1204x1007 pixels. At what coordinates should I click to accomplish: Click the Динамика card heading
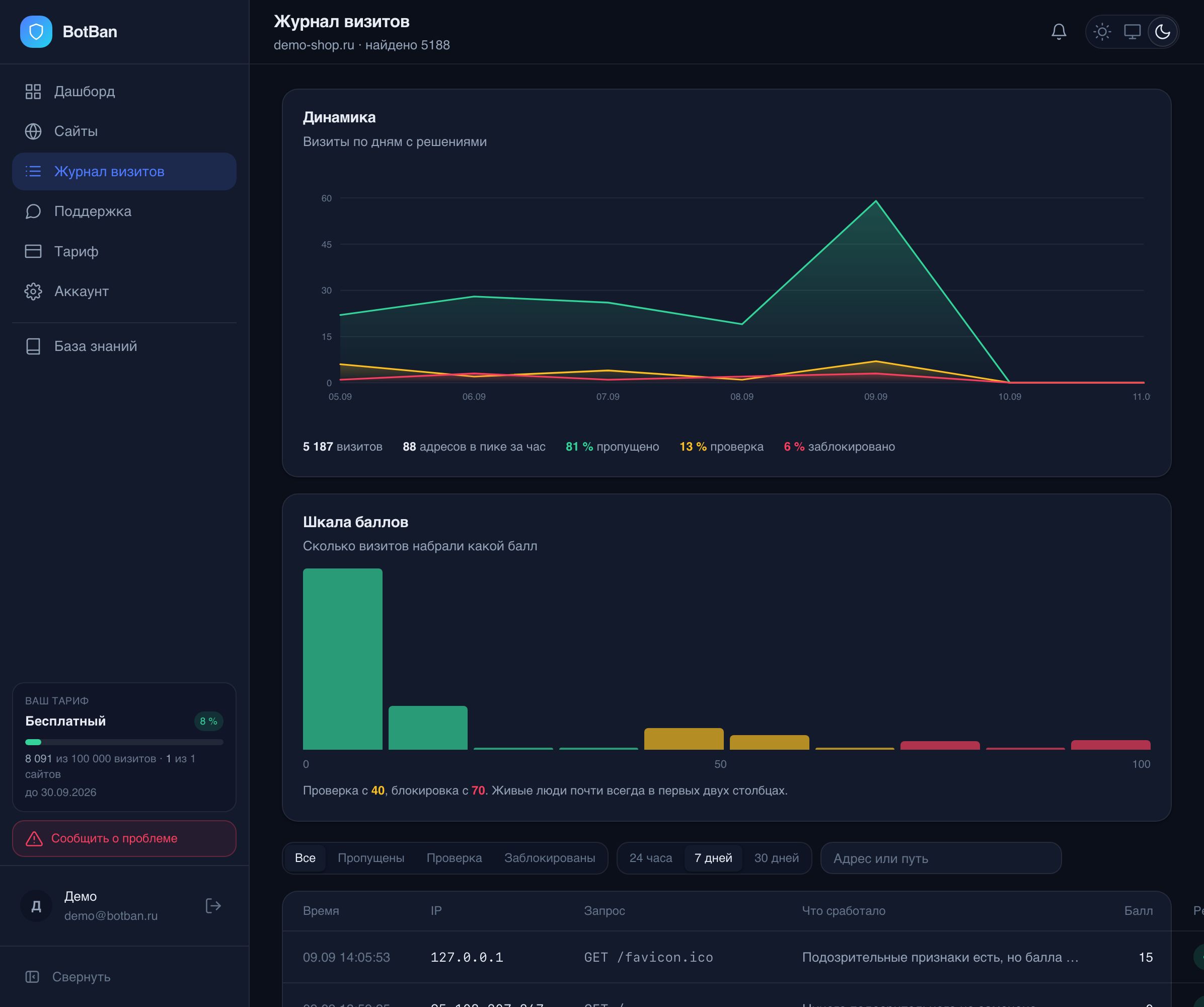point(339,117)
